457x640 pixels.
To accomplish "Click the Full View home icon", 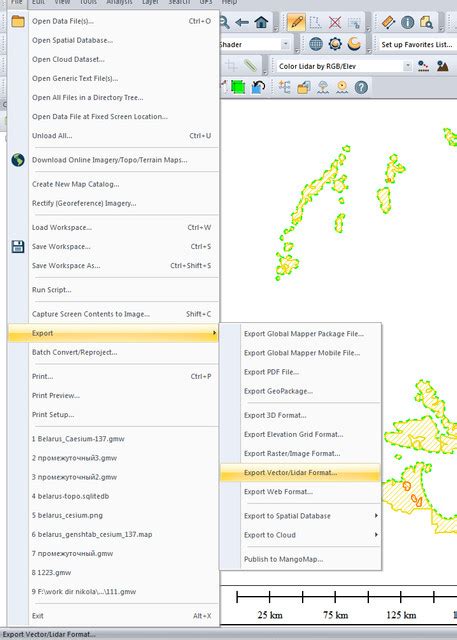I will pyautogui.click(x=261, y=22).
